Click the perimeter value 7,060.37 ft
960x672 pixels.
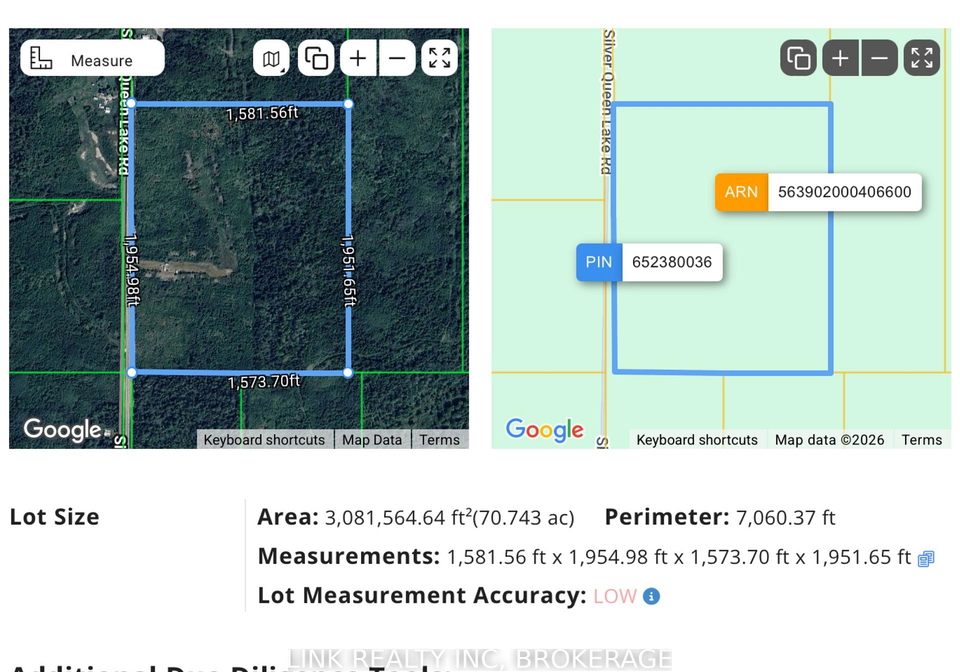[786, 518]
